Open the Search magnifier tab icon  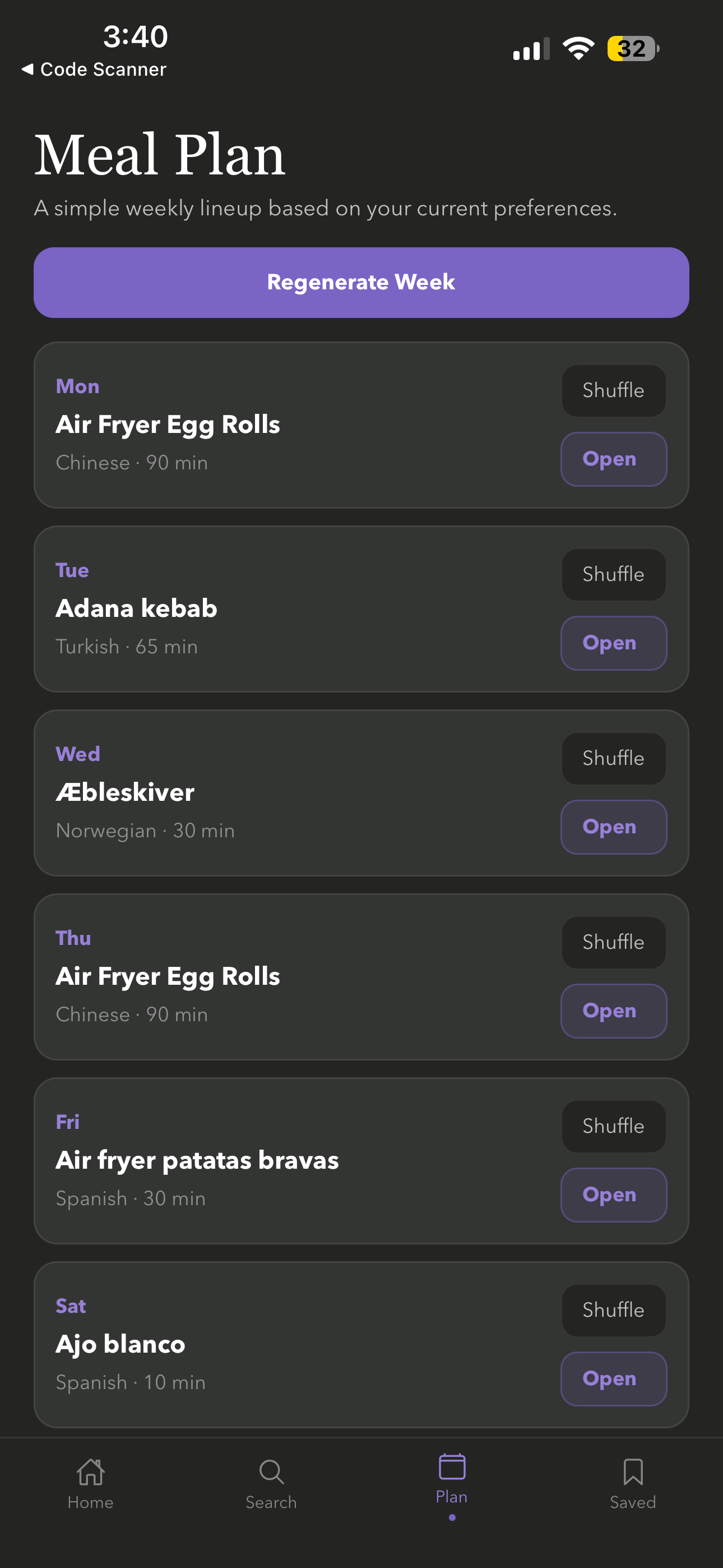tap(271, 1472)
